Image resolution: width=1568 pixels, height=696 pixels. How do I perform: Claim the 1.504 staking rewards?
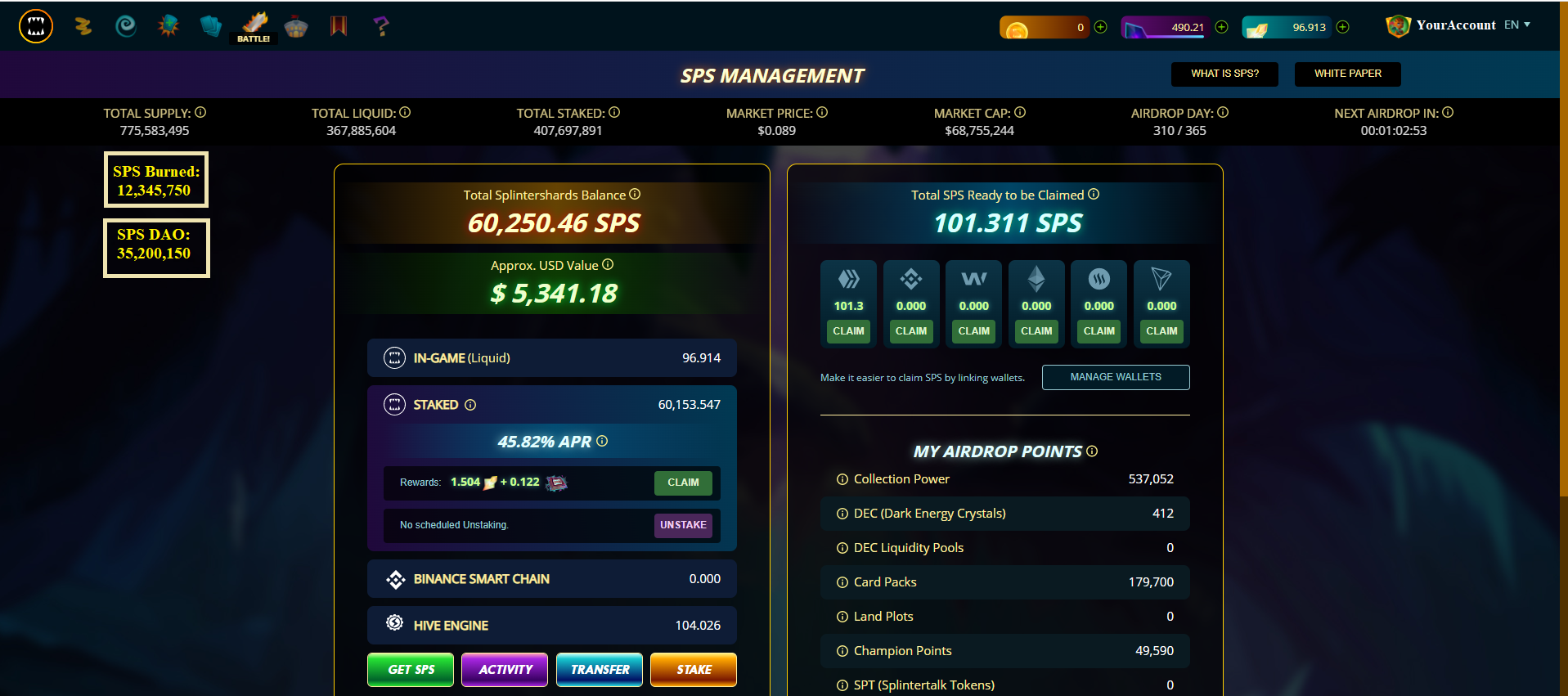(x=683, y=483)
